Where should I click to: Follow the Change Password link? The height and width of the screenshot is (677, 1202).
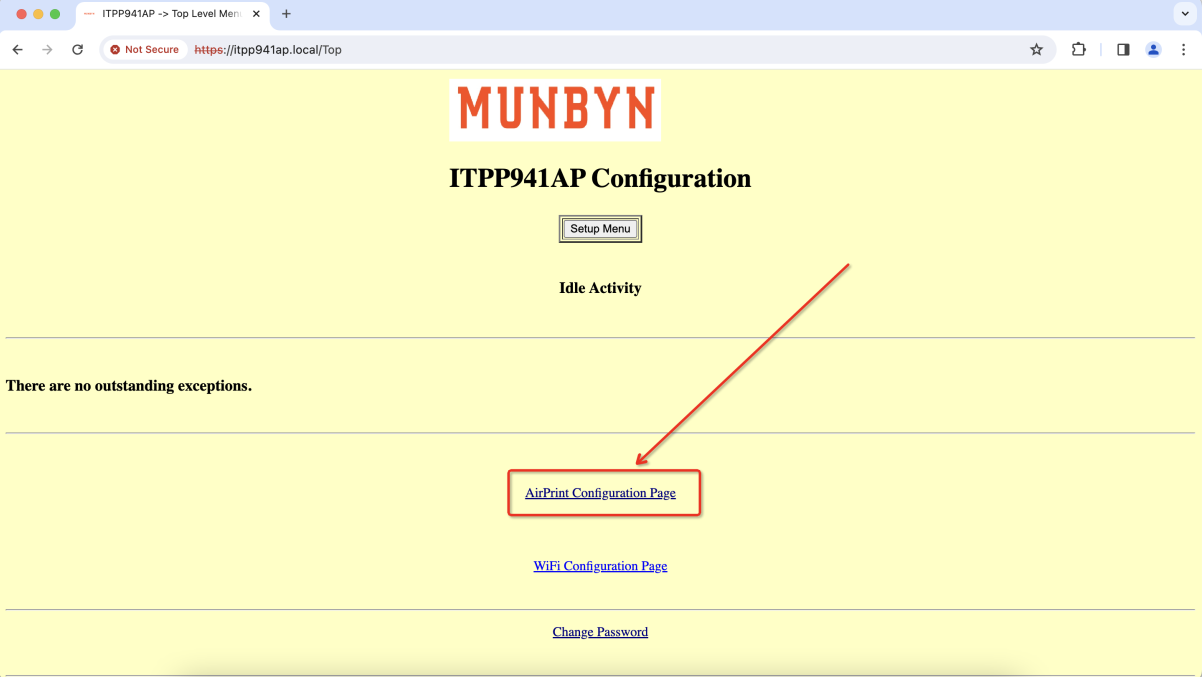click(x=600, y=632)
